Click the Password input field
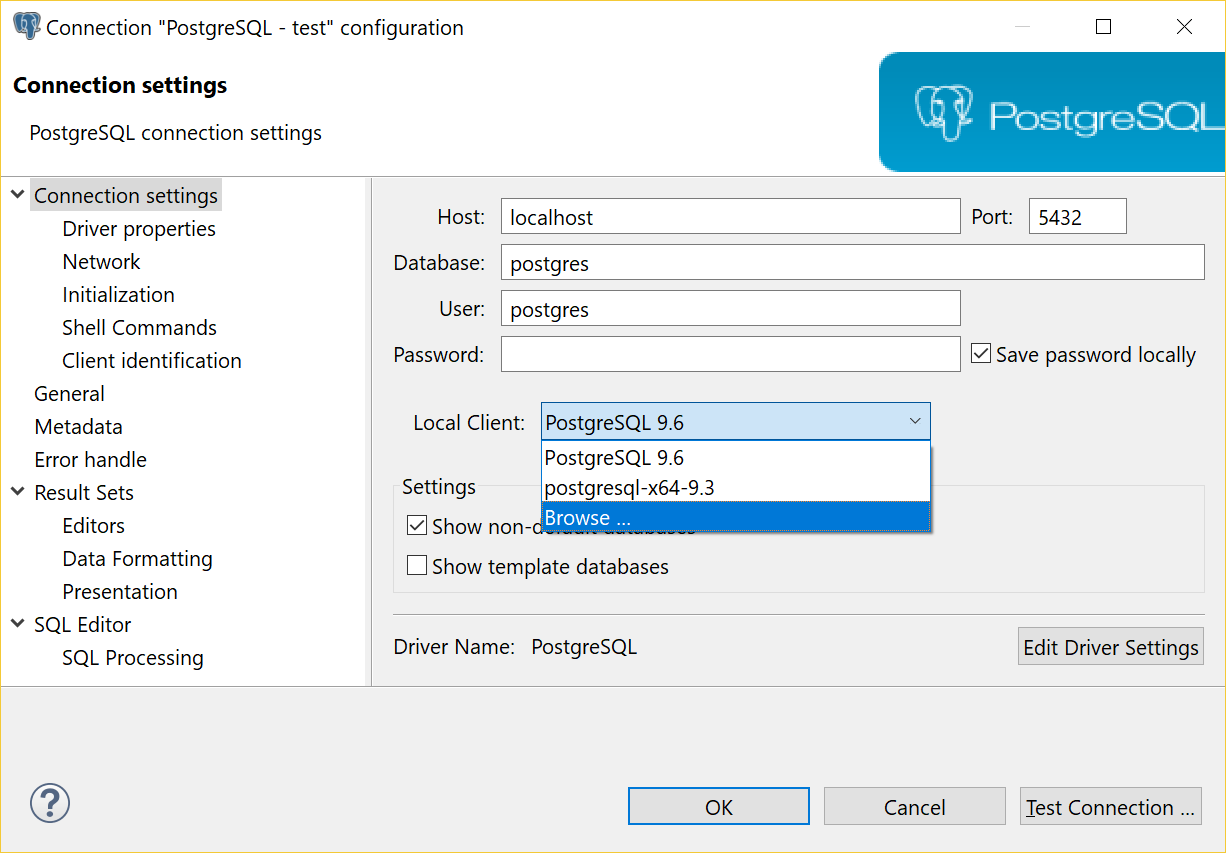1226x853 pixels. tap(730, 353)
